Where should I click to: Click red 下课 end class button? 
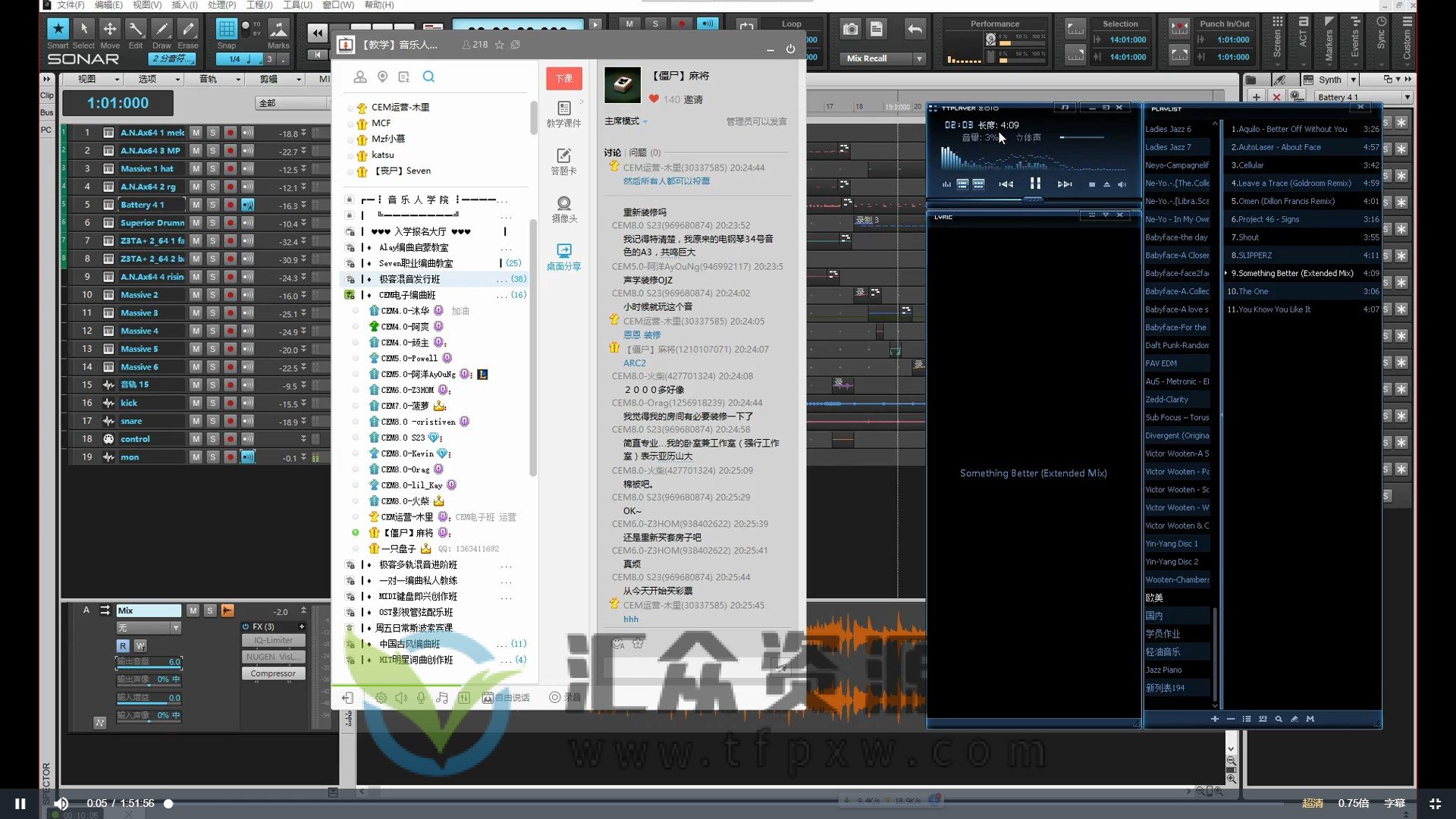(564, 79)
